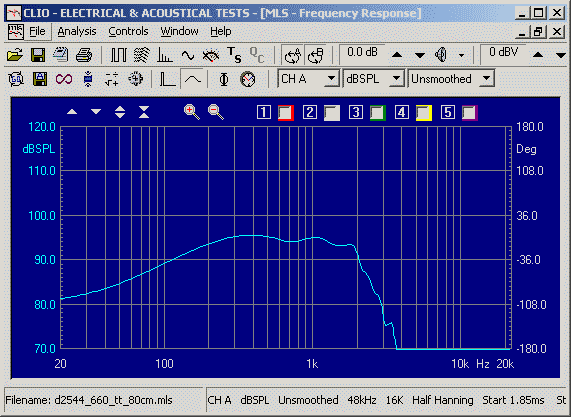The image size is (571, 417).
Task: Toggle white overlay 2 checkbox
Action: pos(332,113)
